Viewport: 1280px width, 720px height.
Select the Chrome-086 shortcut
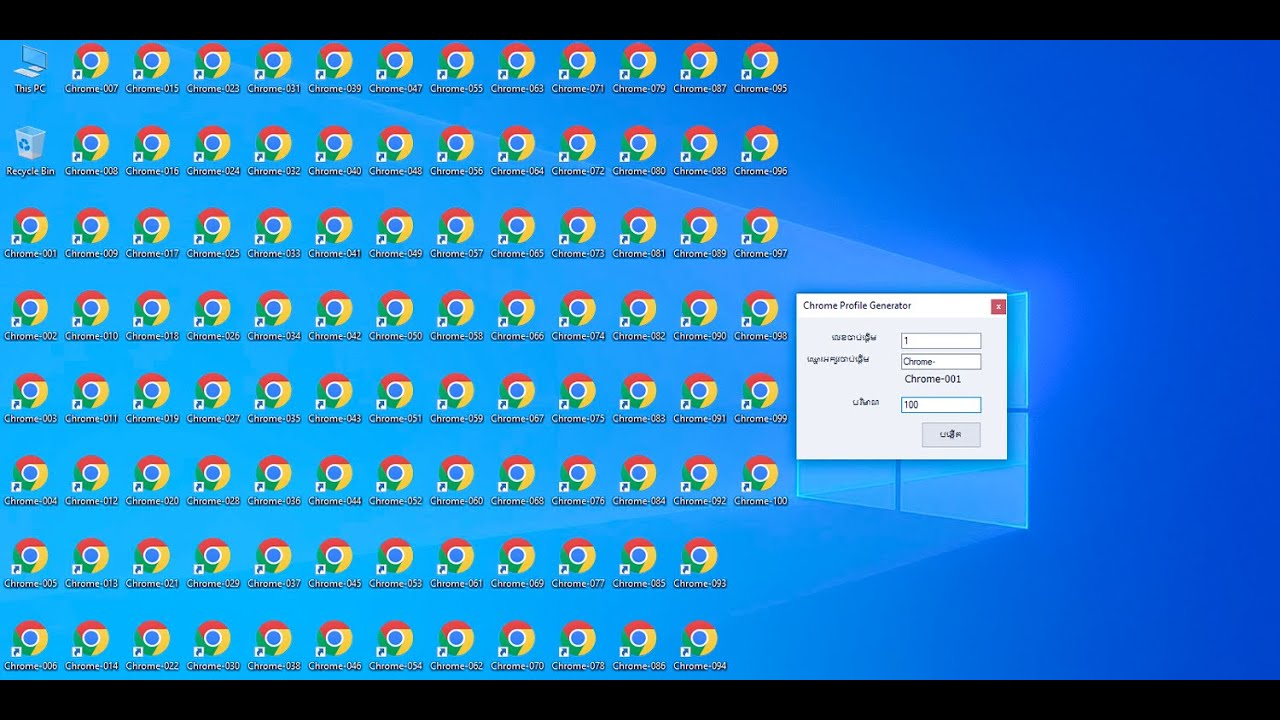[639, 647]
